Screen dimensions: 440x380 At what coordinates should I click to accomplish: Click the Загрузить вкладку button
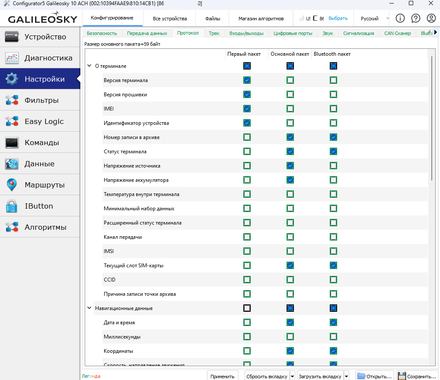pos(320,376)
